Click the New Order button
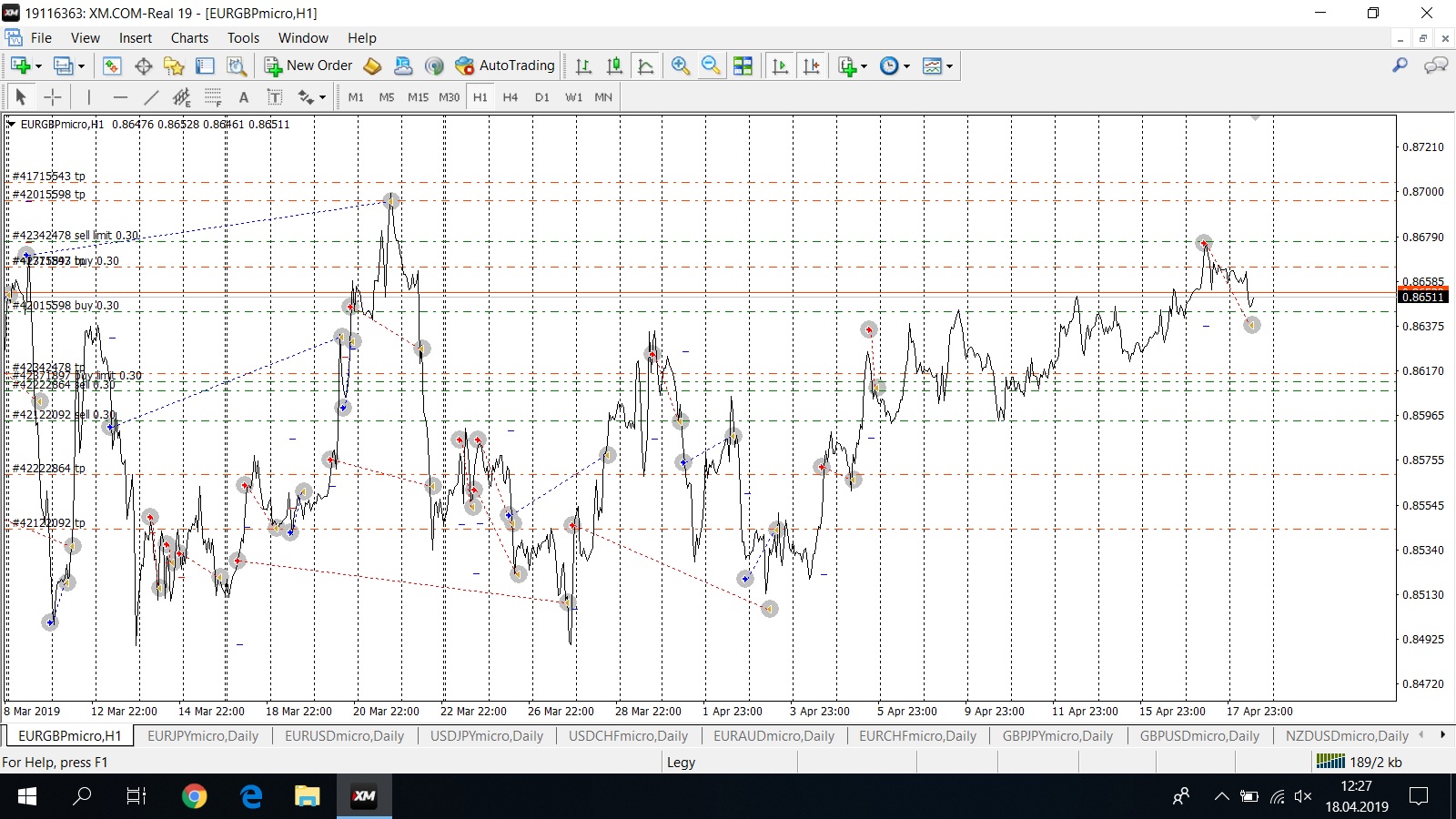1456x819 pixels. point(308,66)
